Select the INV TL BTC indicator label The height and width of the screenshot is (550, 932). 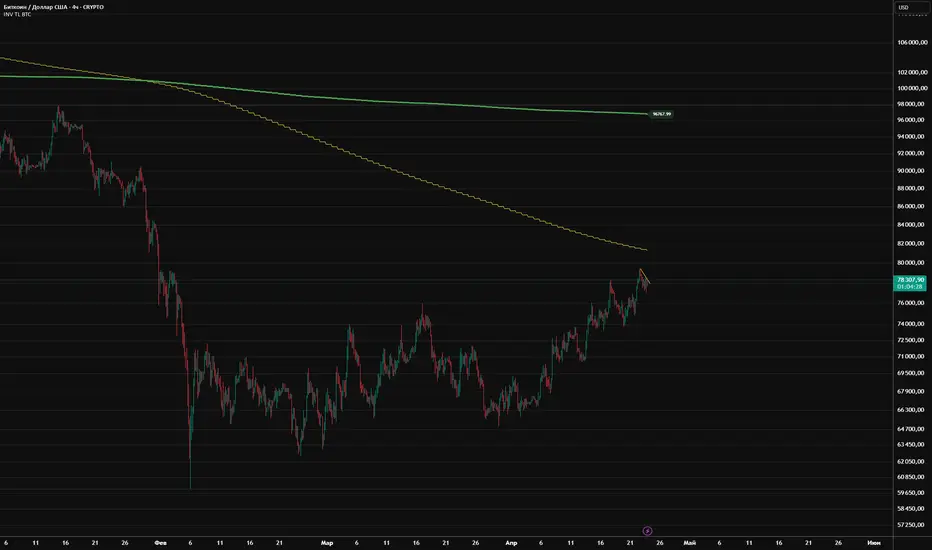17,14
